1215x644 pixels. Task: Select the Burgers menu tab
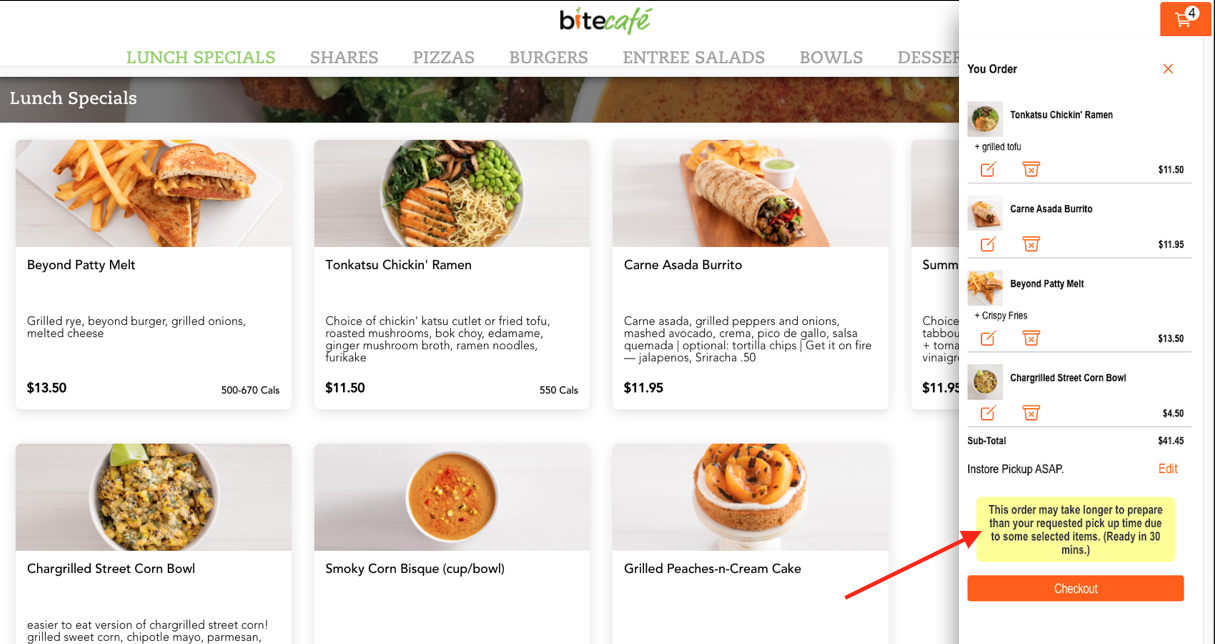548,57
